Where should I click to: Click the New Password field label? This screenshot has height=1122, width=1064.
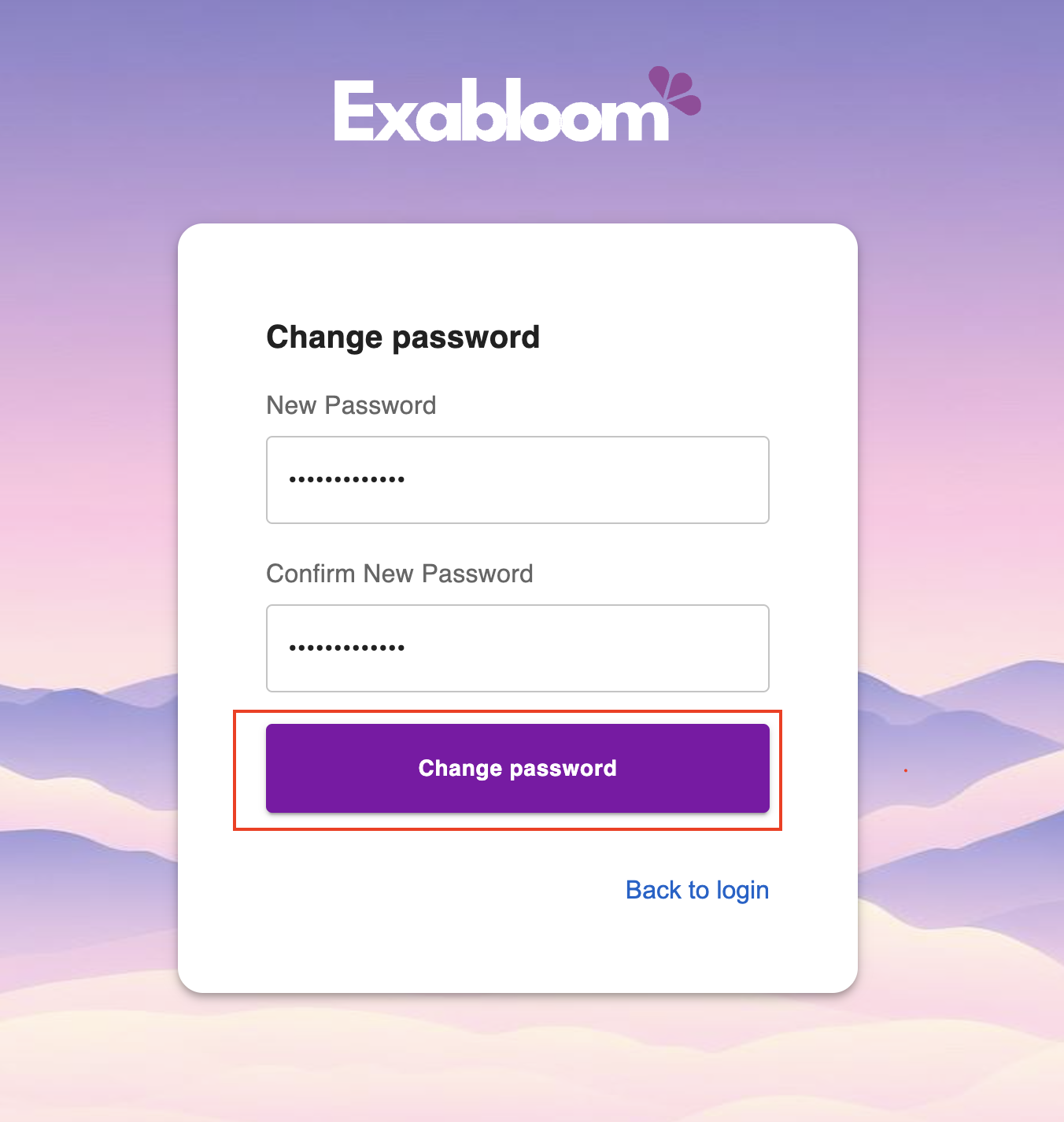click(x=351, y=405)
